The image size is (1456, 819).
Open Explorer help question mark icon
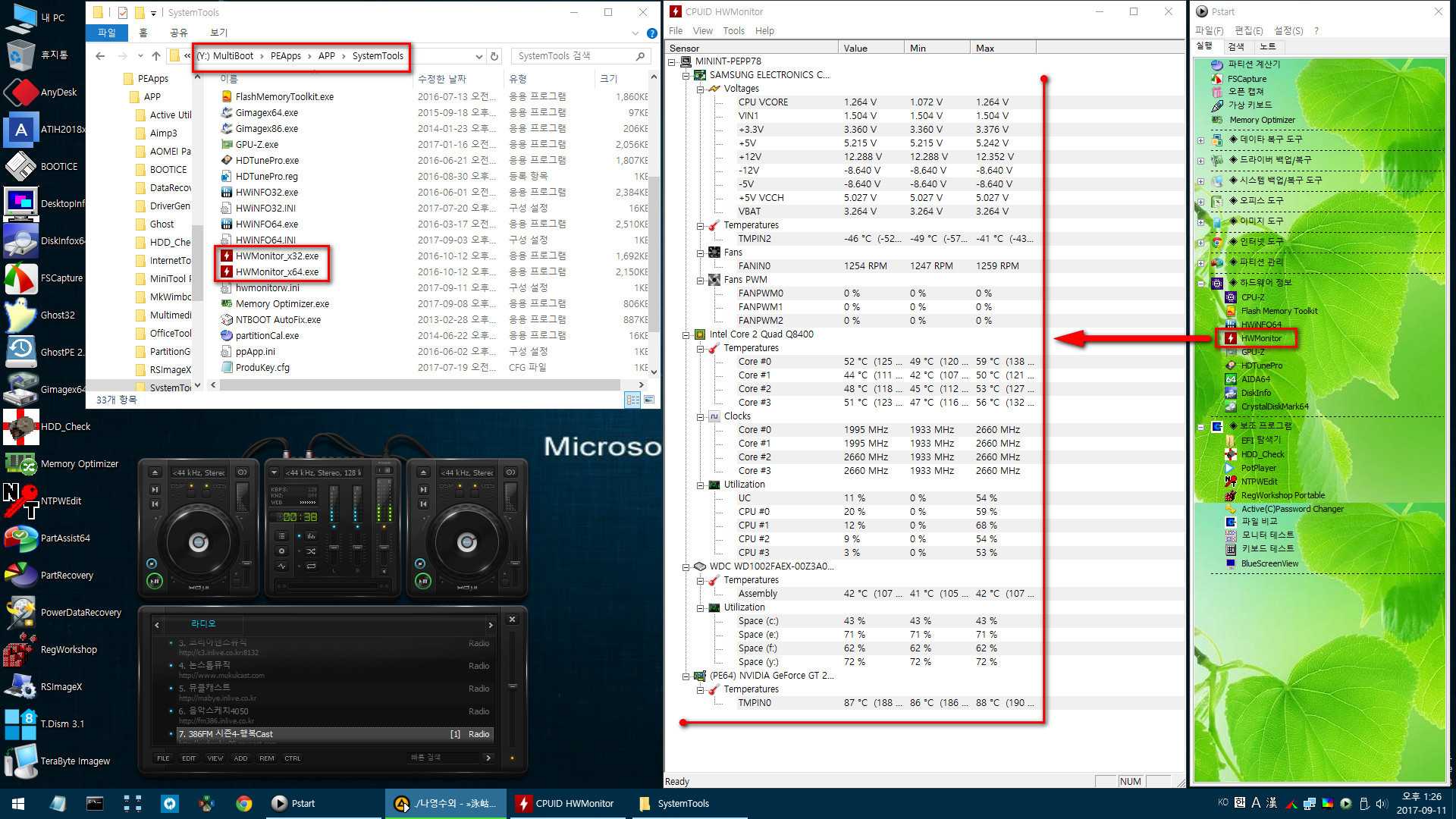click(x=651, y=33)
